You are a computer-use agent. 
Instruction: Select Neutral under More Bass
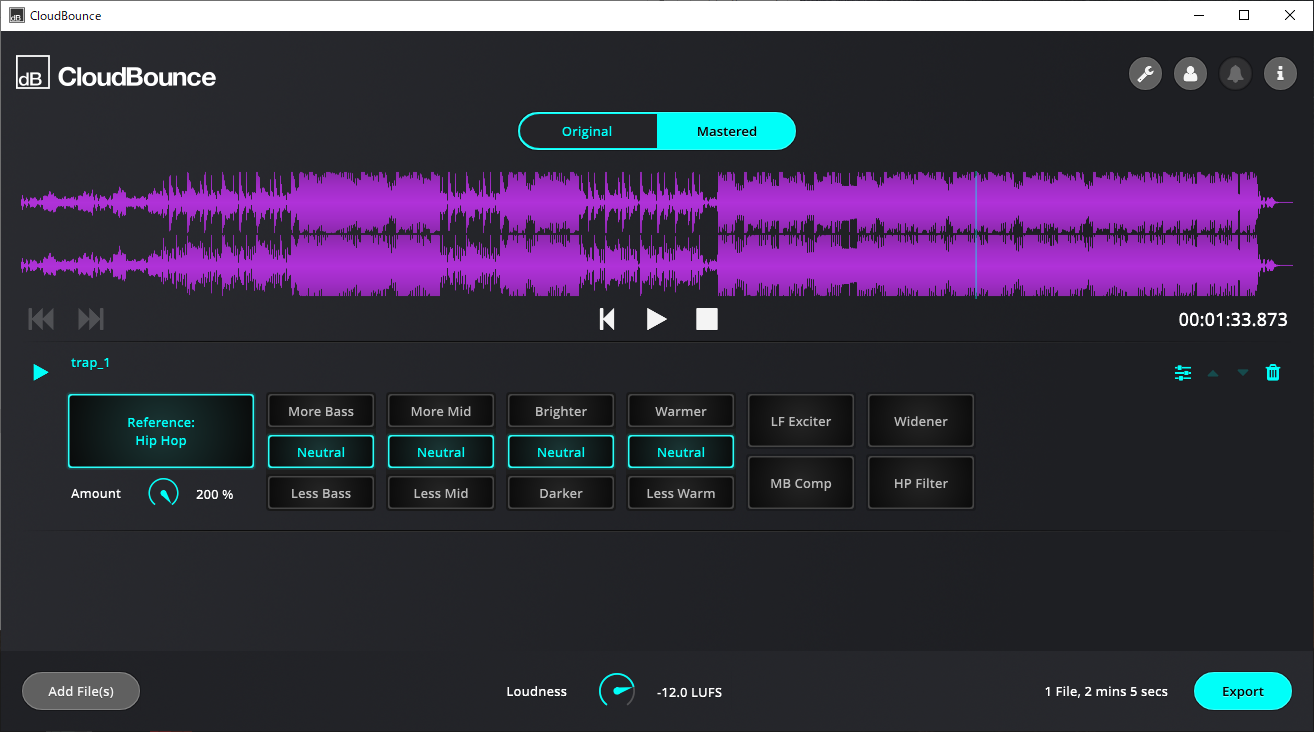click(321, 452)
